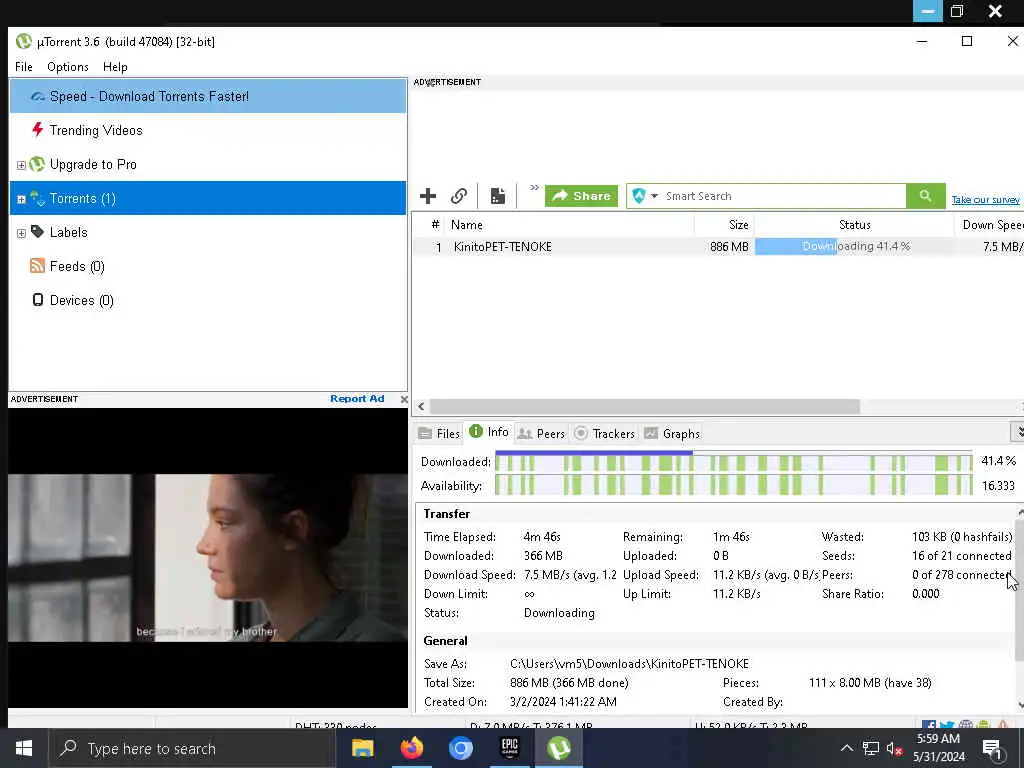Open the Help menu
The height and width of the screenshot is (768, 1024).
point(115,67)
